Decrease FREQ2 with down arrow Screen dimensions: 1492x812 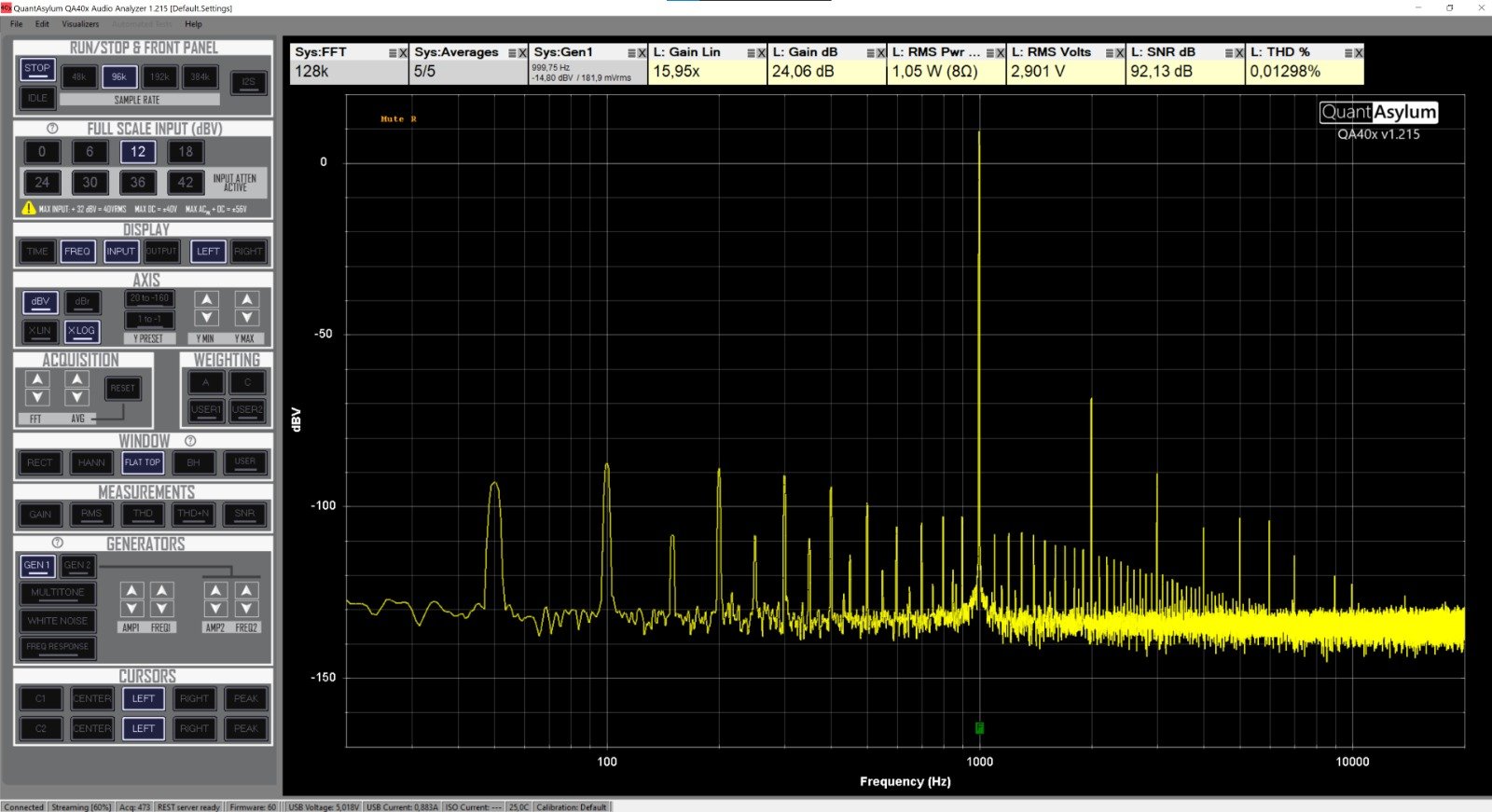tap(246, 609)
